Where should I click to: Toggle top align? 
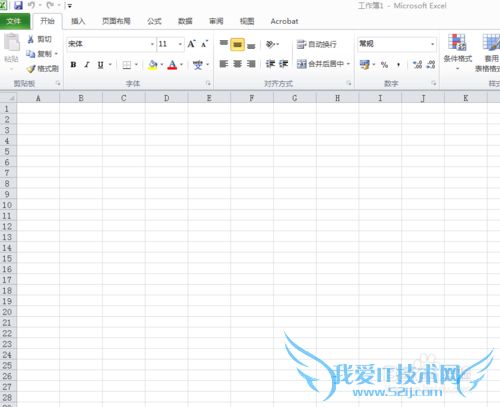point(224,44)
